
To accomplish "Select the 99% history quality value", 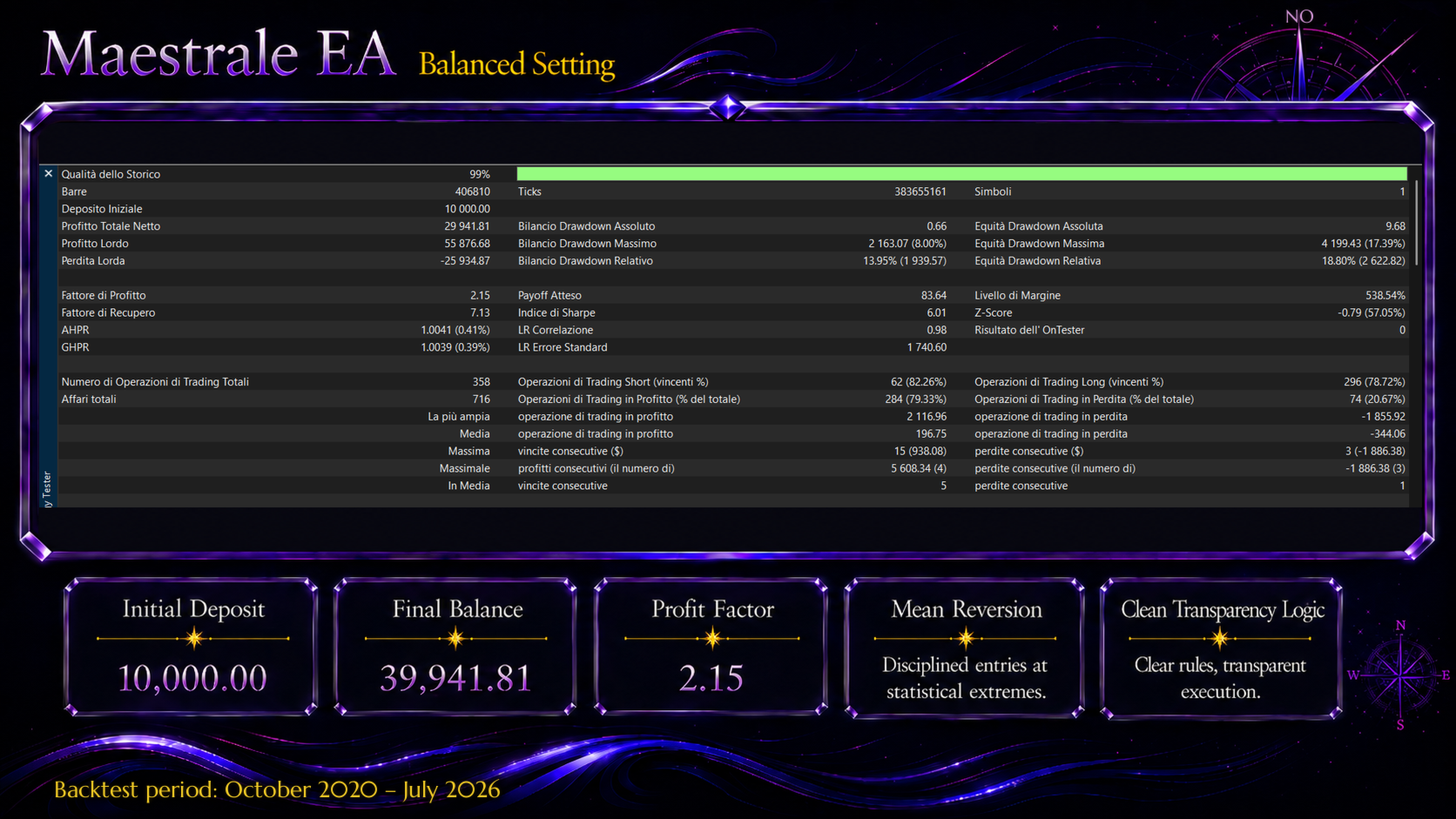I will pyautogui.click(x=480, y=174).
